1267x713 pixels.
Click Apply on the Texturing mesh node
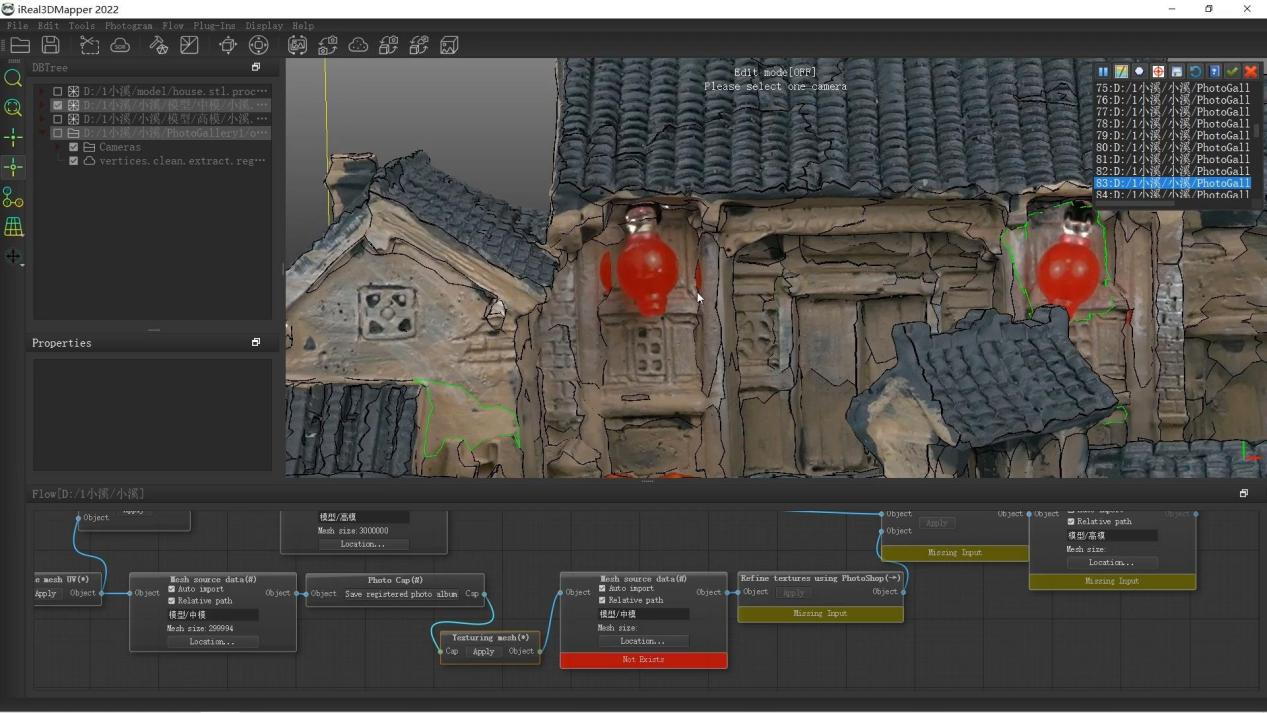[483, 651]
